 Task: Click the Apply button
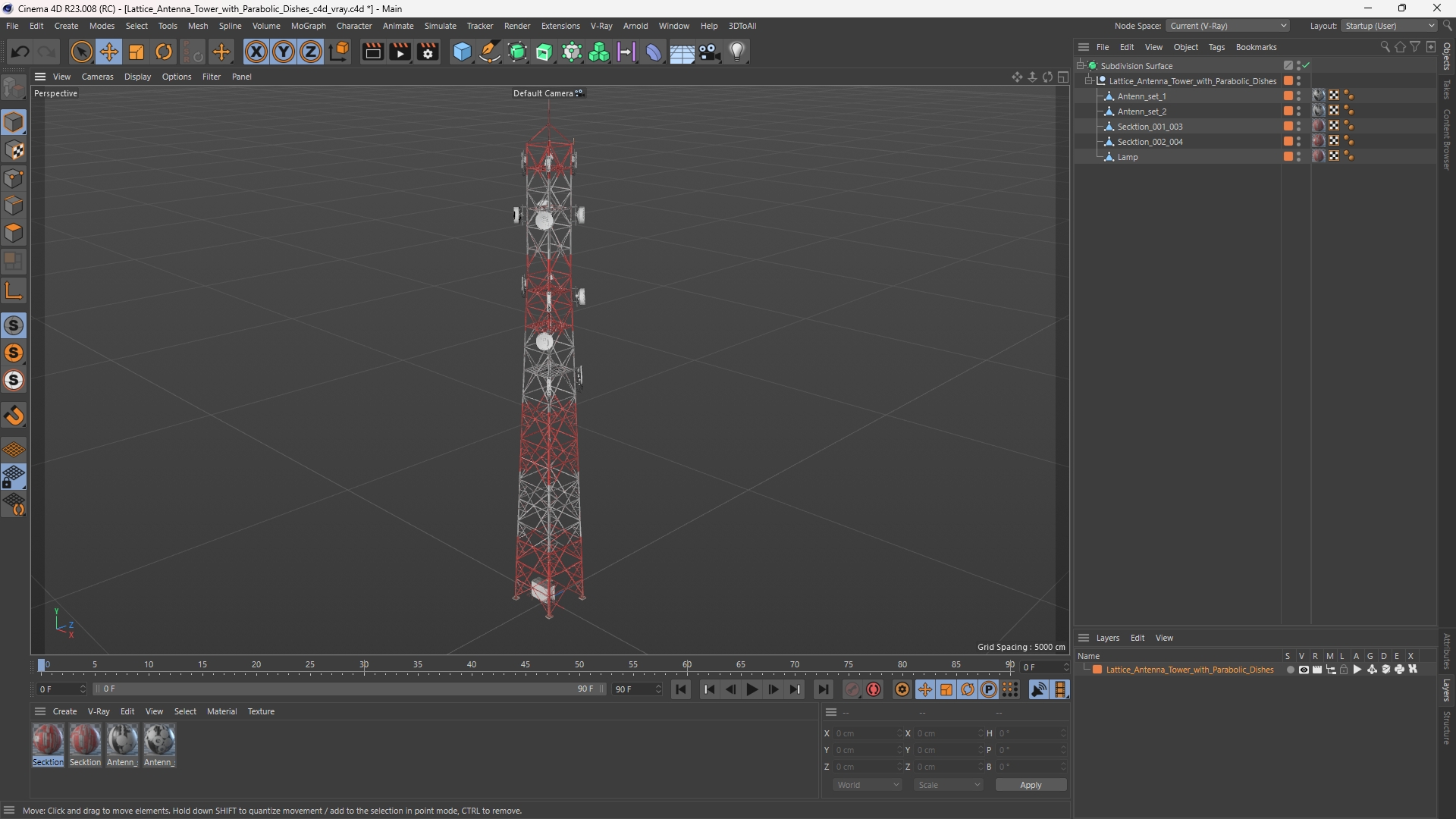(1031, 785)
